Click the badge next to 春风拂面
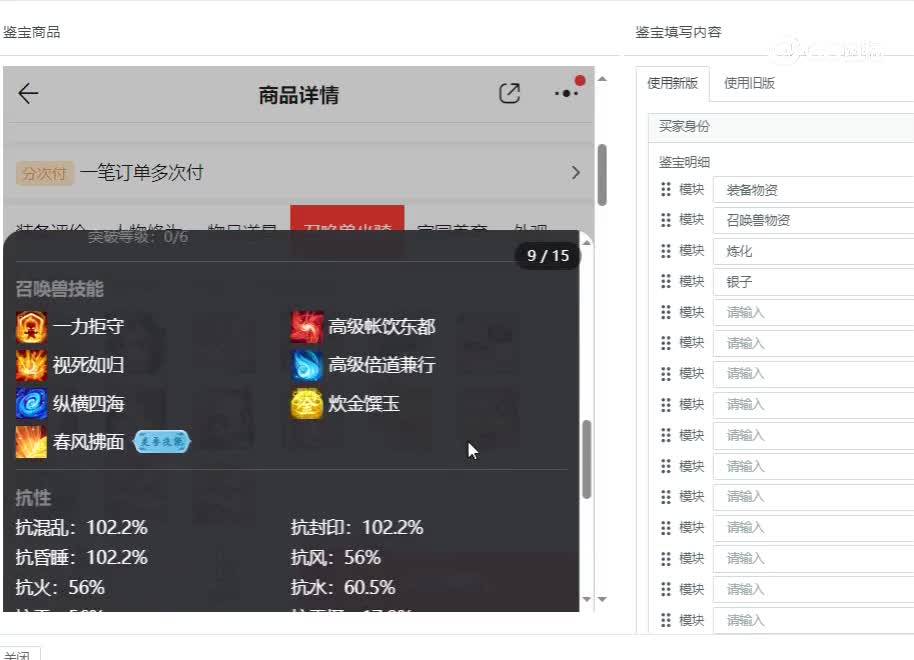The height and width of the screenshot is (660, 914). coord(162,441)
